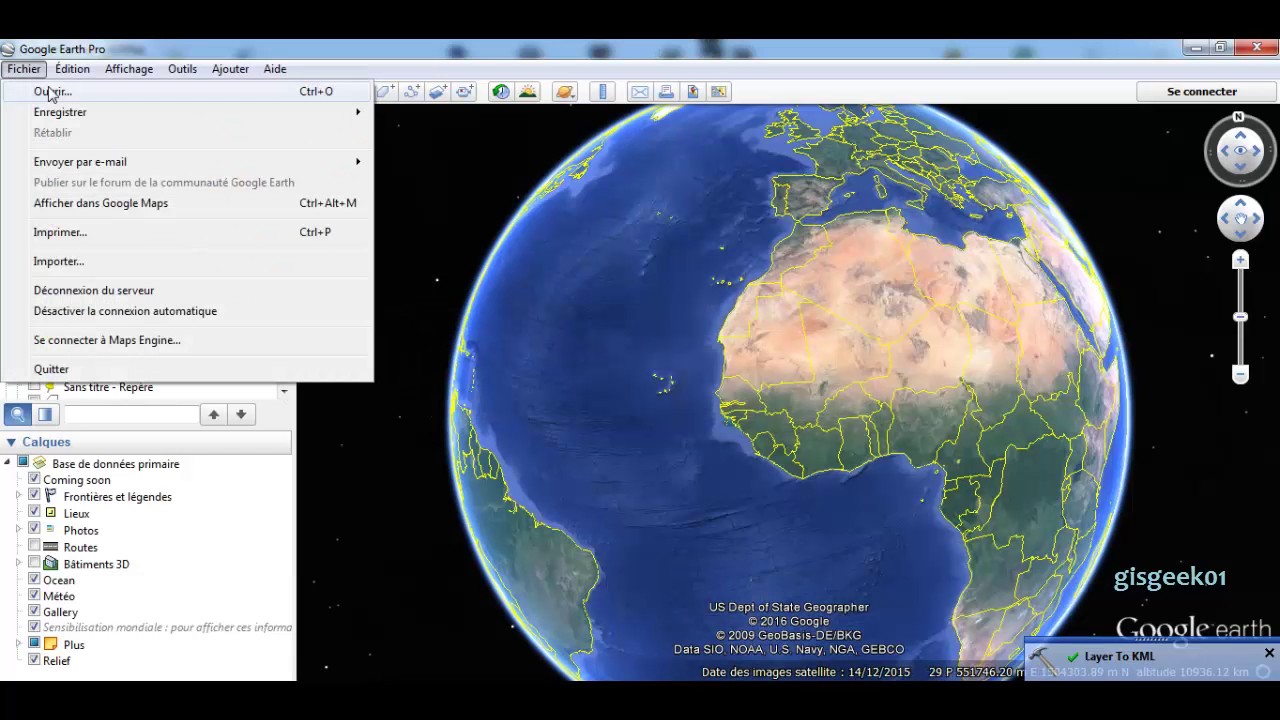Image resolution: width=1280 pixels, height=720 pixels.
Task: Uncheck the Météo layer
Action: pyautogui.click(x=34, y=595)
